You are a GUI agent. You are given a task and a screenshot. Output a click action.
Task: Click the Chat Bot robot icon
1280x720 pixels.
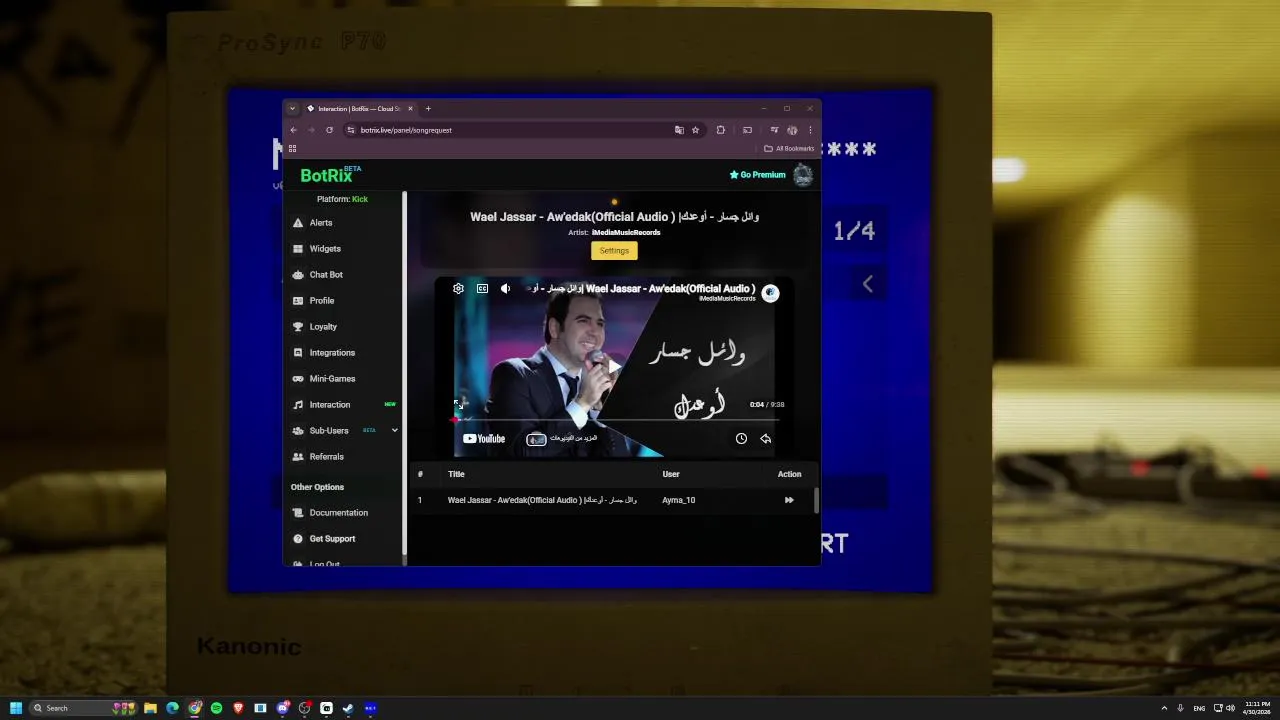pyautogui.click(x=298, y=275)
